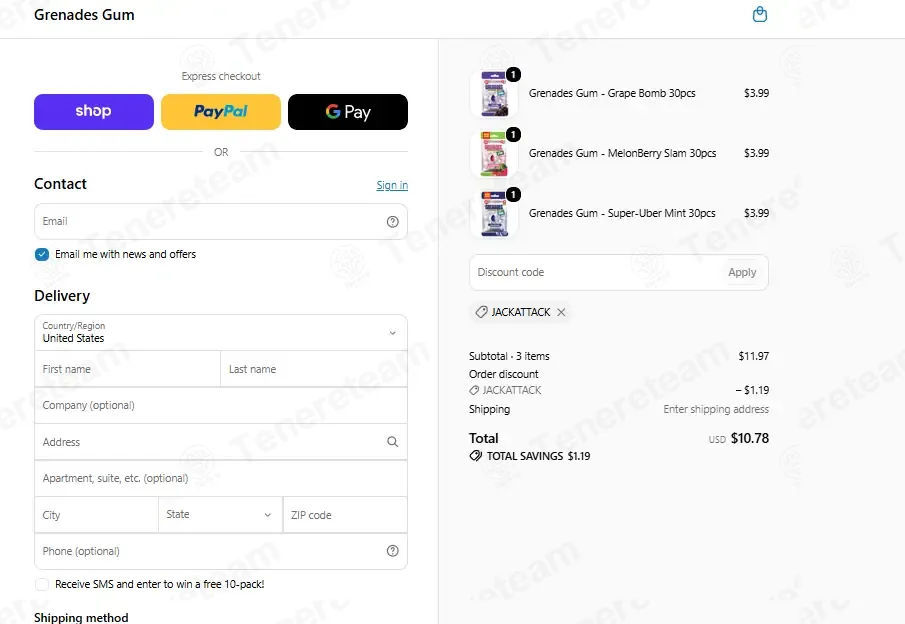Click the ZIP code field
Screen dimensions: 905x624
coord(345,515)
